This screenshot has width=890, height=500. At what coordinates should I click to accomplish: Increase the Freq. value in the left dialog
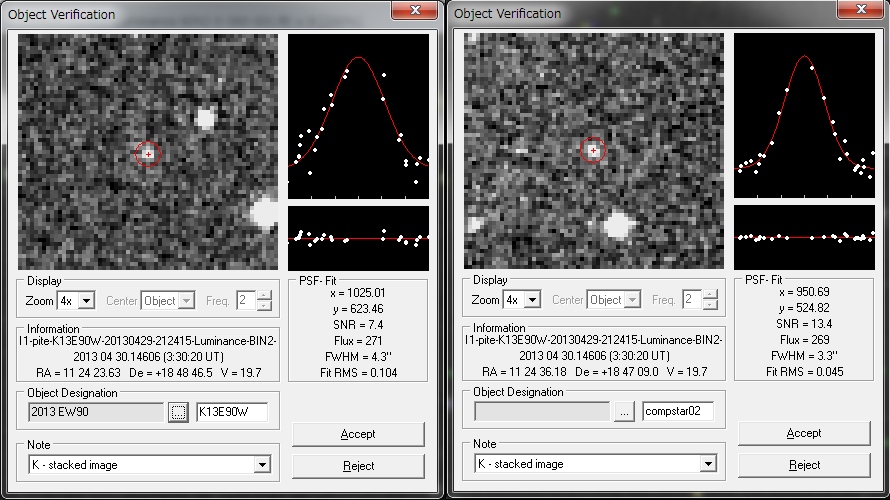tap(264, 295)
